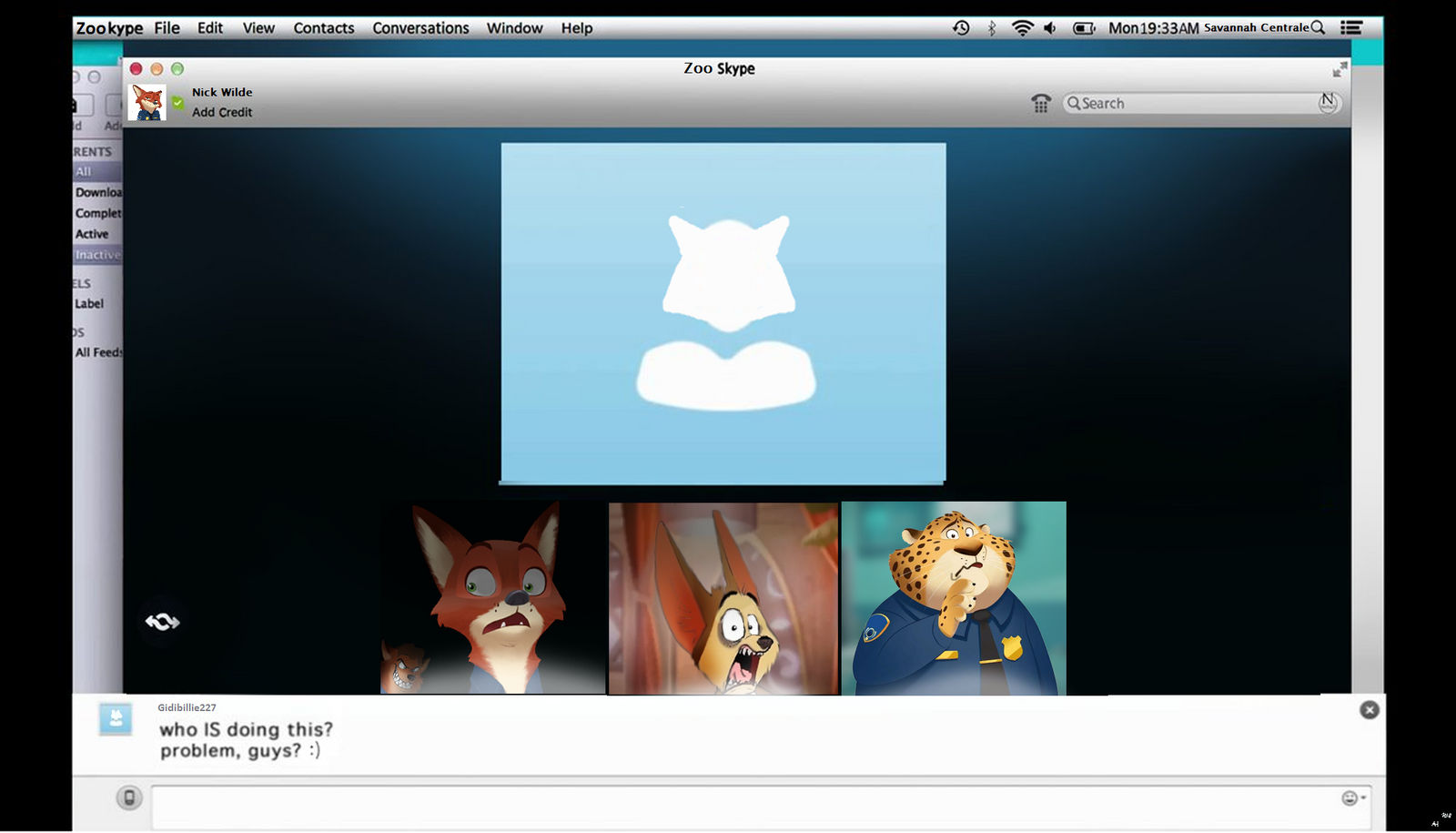Viewport: 1456px width, 833px height.
Task: Select Inactive in background window sidebar
Action: click(x=97, y=255)
